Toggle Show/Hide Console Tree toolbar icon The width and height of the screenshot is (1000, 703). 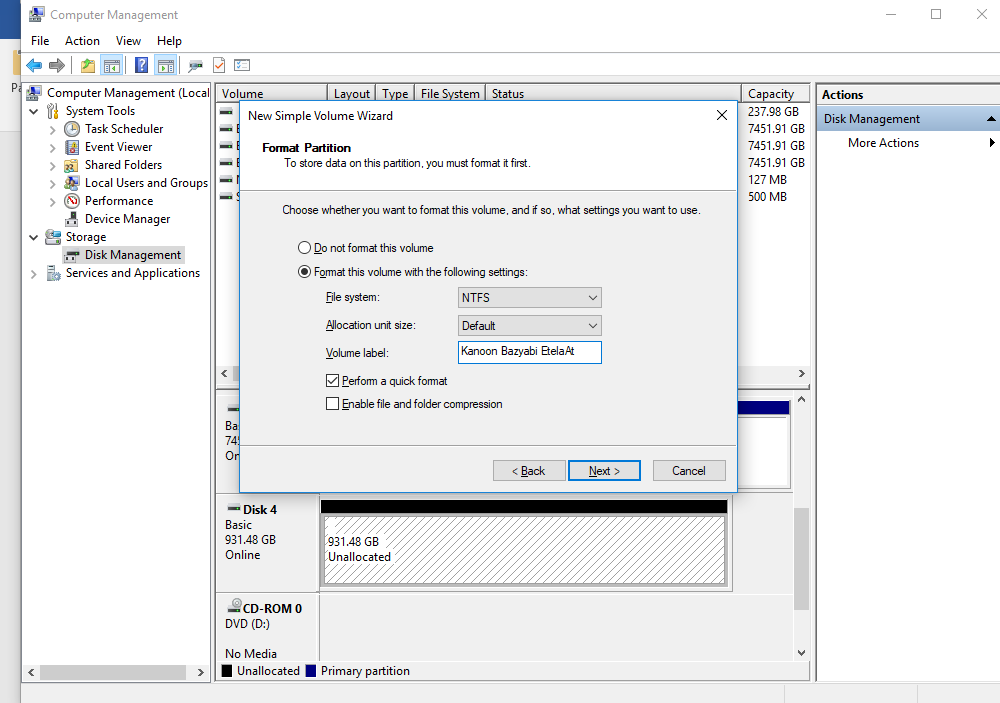pos(111,66)
